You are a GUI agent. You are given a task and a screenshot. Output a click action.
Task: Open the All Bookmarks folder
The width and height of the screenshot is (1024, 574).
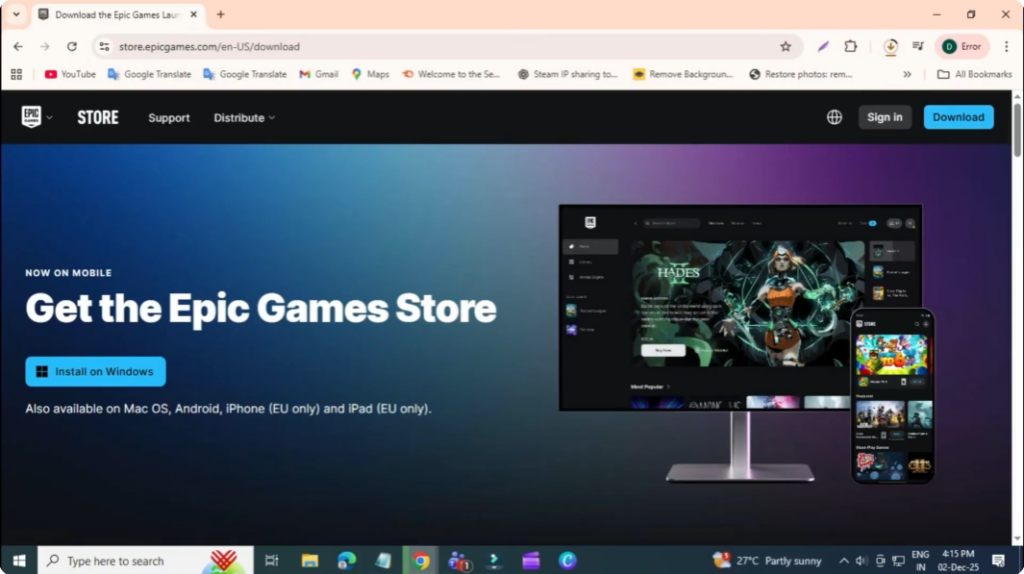(x=974, y=74)
